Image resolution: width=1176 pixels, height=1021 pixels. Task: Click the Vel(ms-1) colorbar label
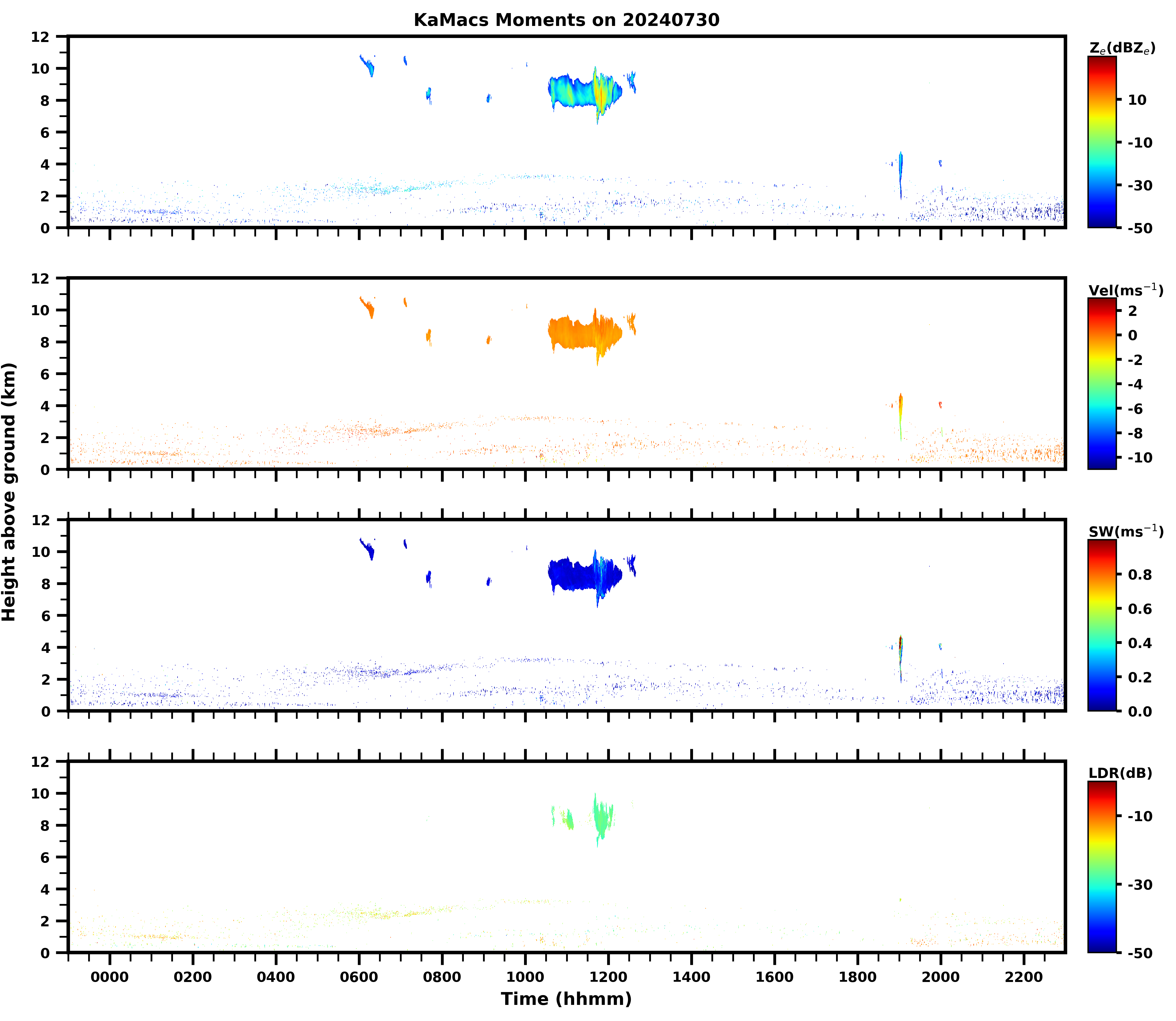point(1125,290)
